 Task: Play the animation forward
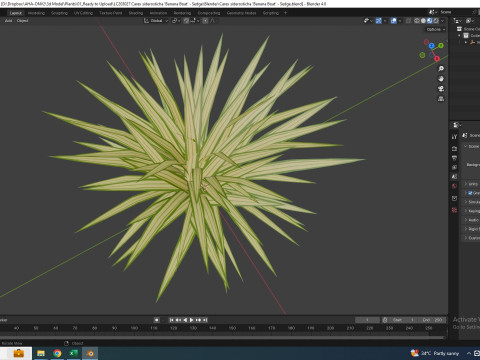(192, 320)
